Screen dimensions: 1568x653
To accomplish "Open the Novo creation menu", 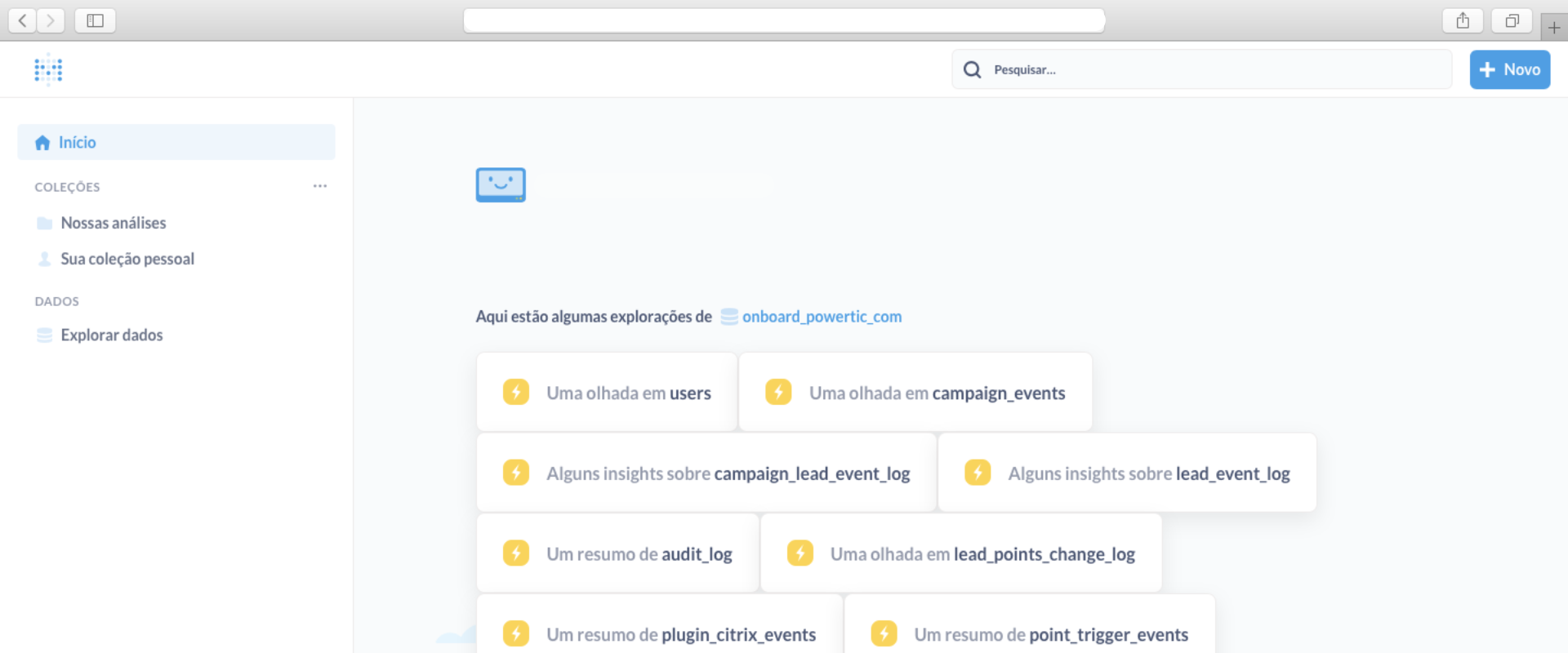I will [x=1509, y=69].
